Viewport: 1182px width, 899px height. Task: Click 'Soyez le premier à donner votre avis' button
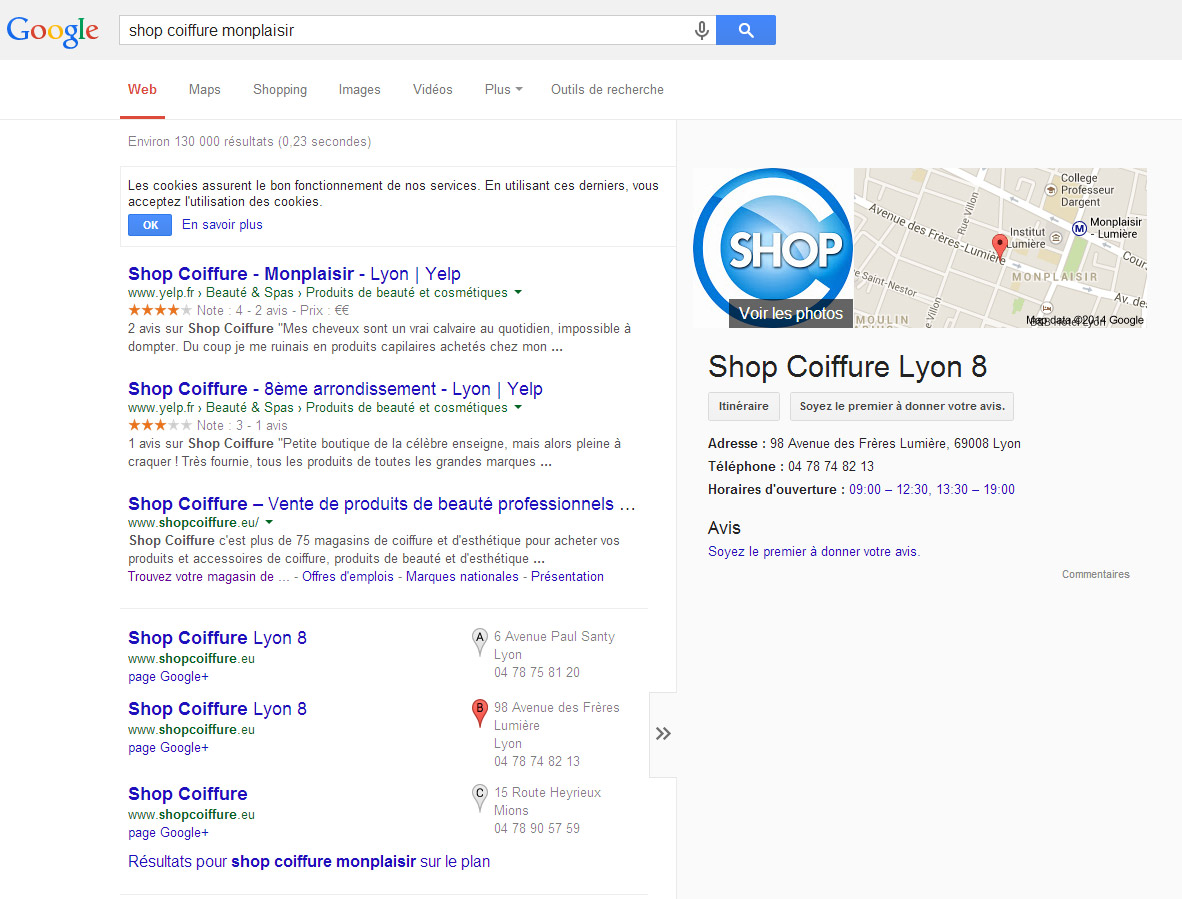click(x=902, y=406)
